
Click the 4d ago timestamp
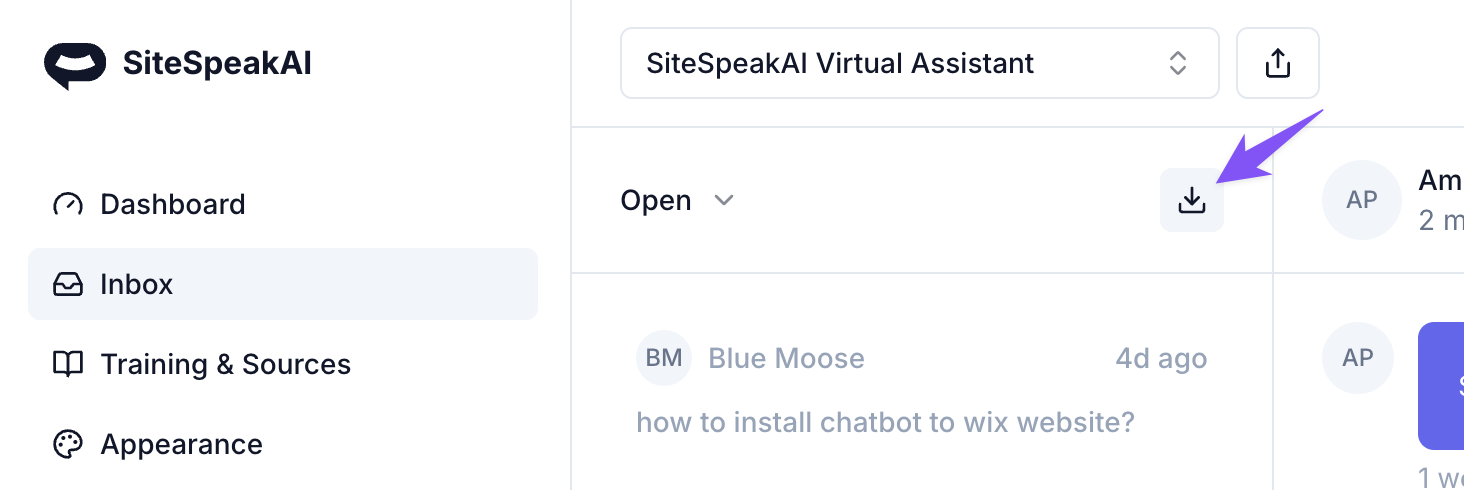point(1160,358)
